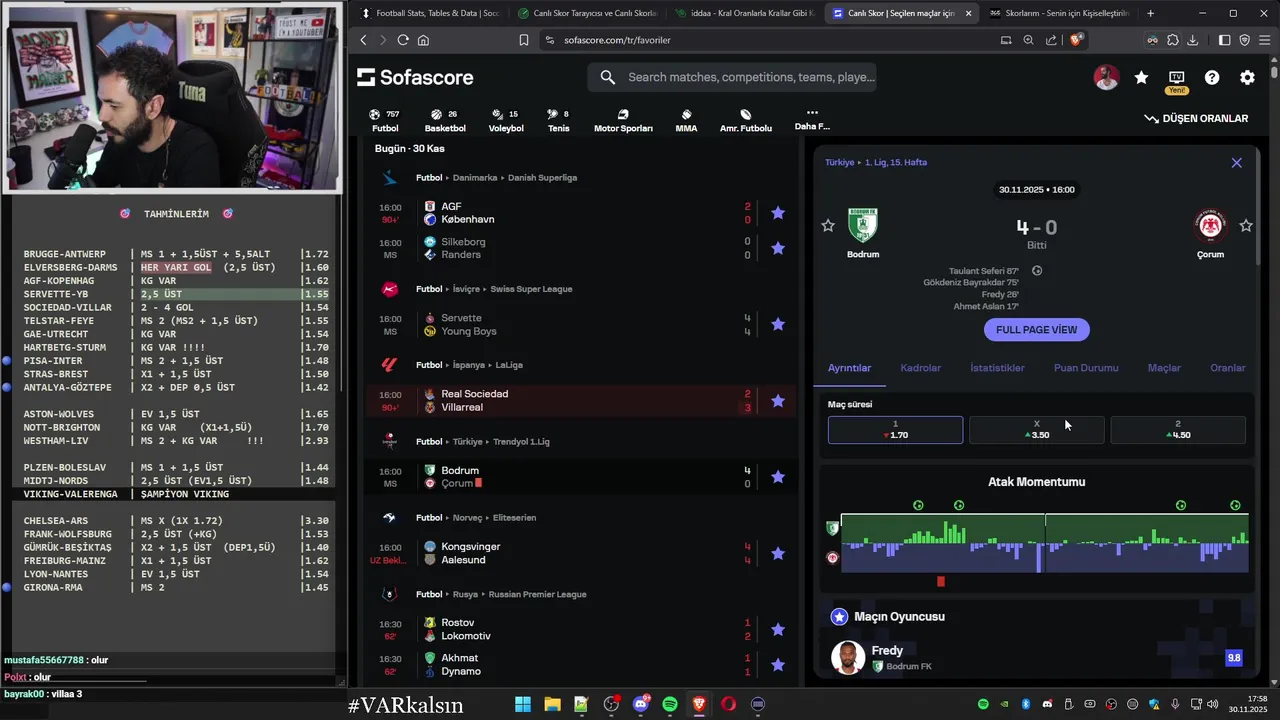Screen dimensions: 1280x720
Task: Bookmark the current page
Action: 523,40
